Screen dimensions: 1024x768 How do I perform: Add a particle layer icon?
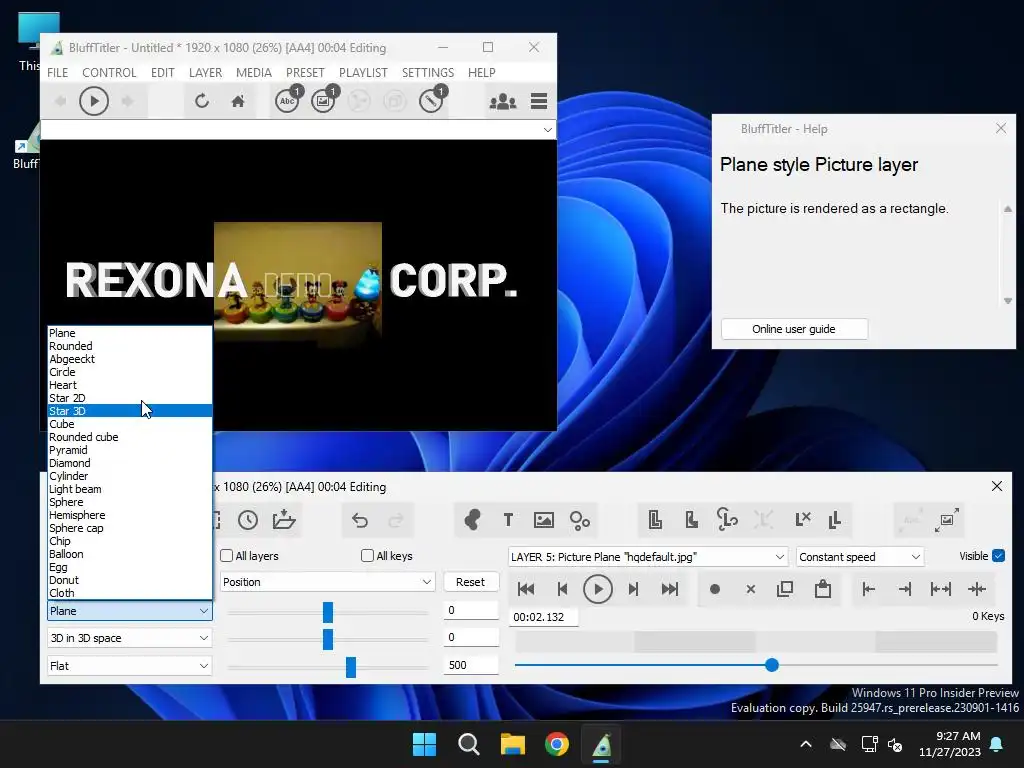coord(580,520)
